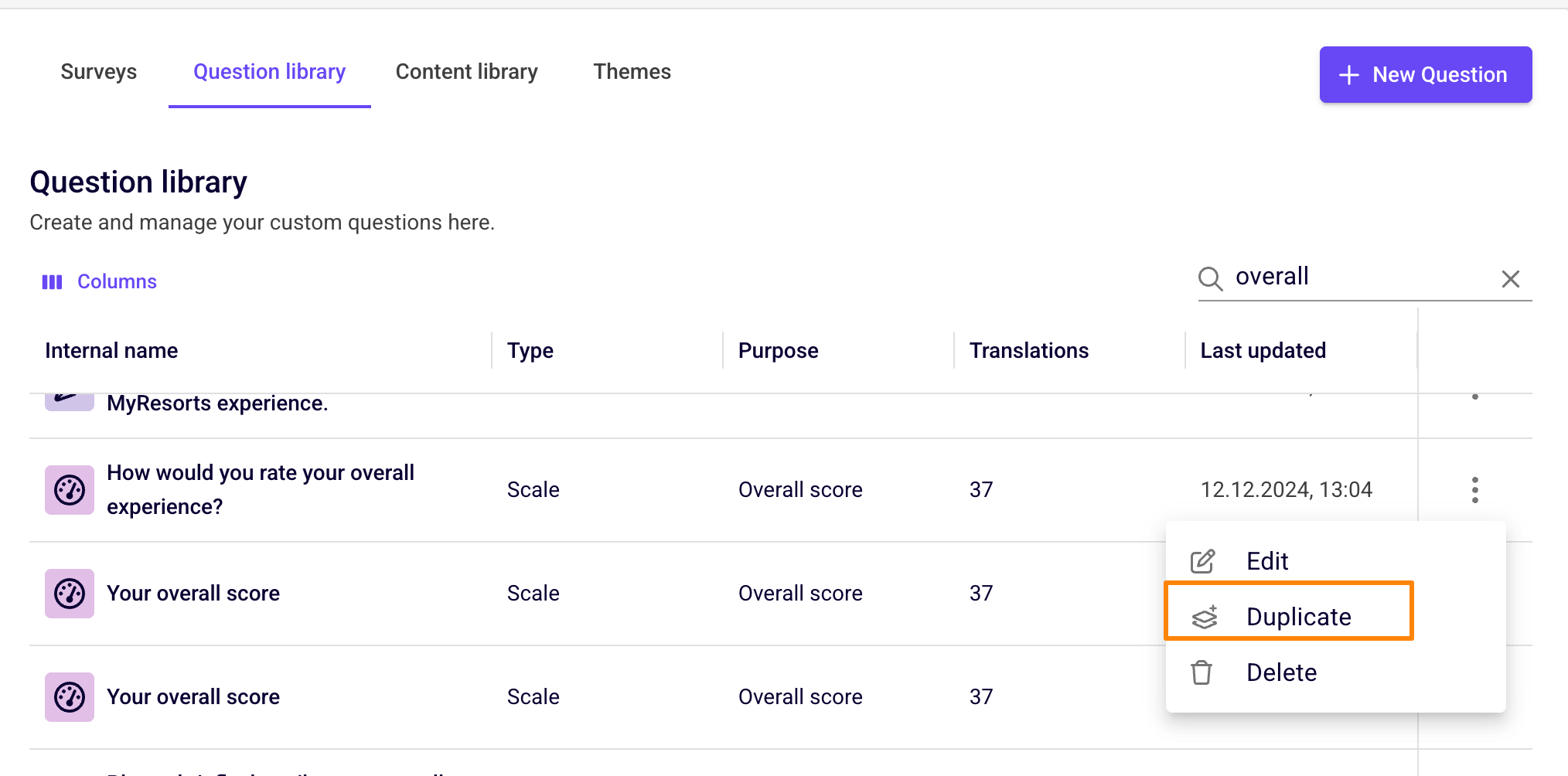Open three-dot menu for overall experience row
1568x776 pixels.
[x=1475, y=490]
